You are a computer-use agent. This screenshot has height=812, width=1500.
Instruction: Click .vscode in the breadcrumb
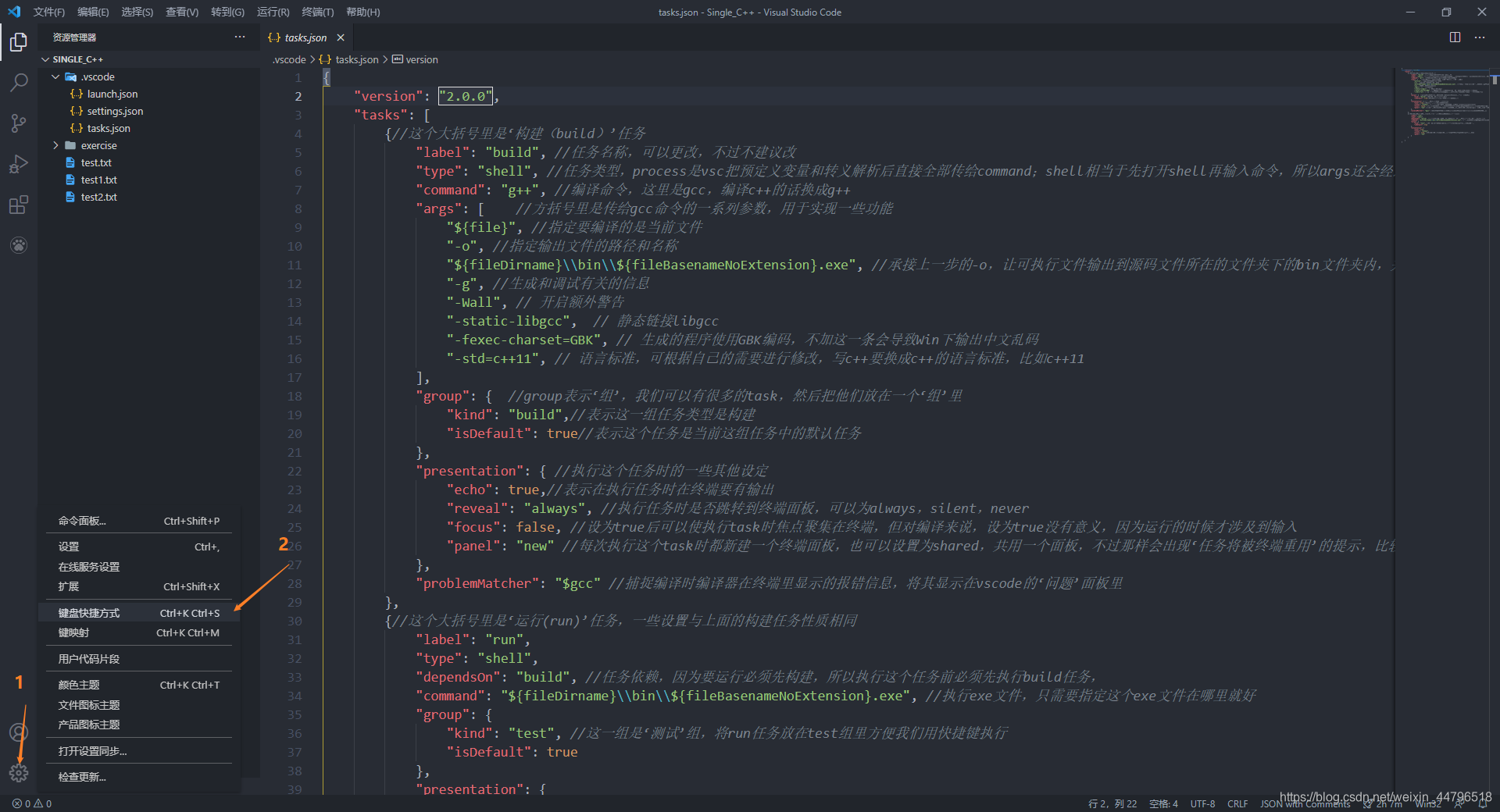point(289,59)
